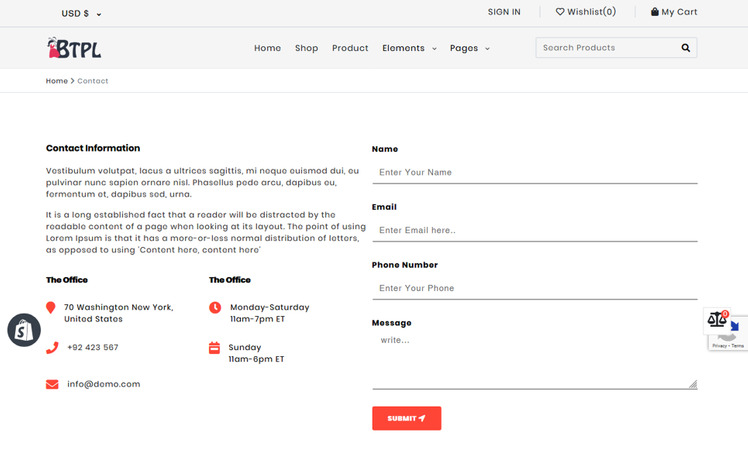The height and width of the screenshot is (465, 748).
Task: Open the Shopify bag chat widget
Action: (24, 330)
